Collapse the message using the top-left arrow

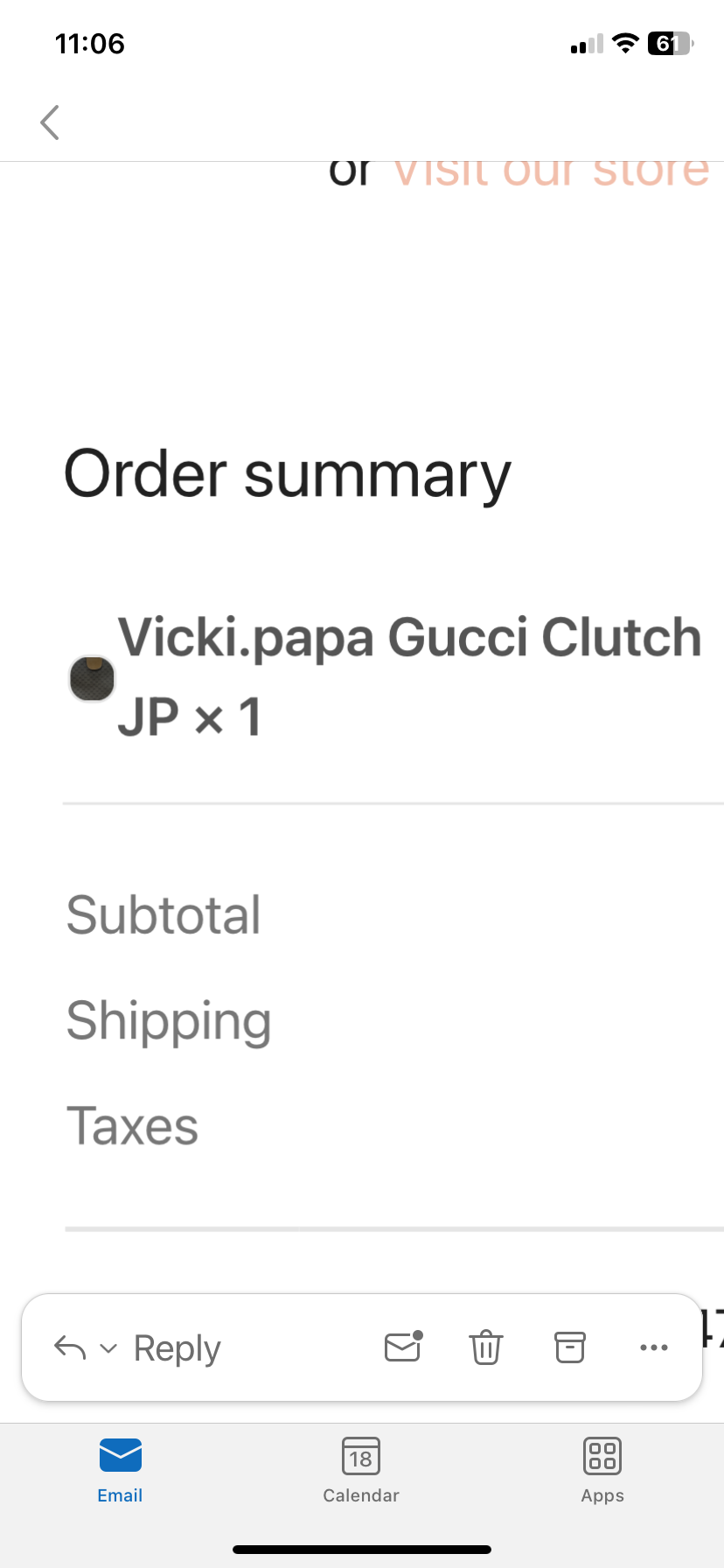pyautogui.click(x=50, y=122)
